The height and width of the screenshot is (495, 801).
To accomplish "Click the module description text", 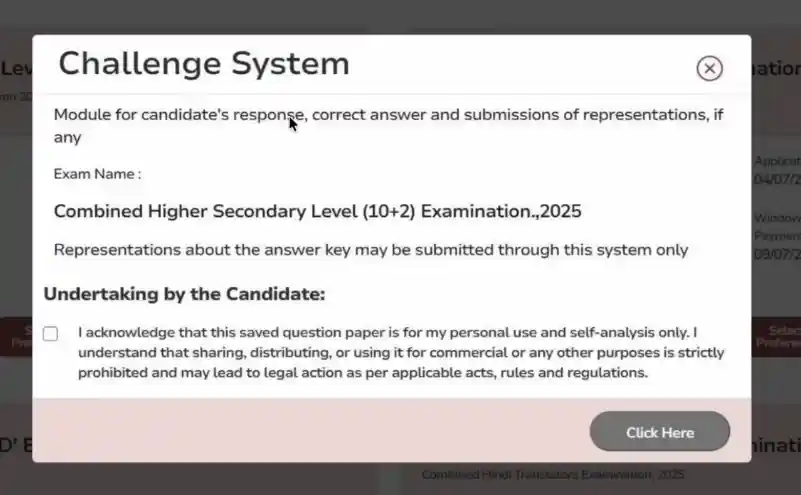I will point(388,125).
